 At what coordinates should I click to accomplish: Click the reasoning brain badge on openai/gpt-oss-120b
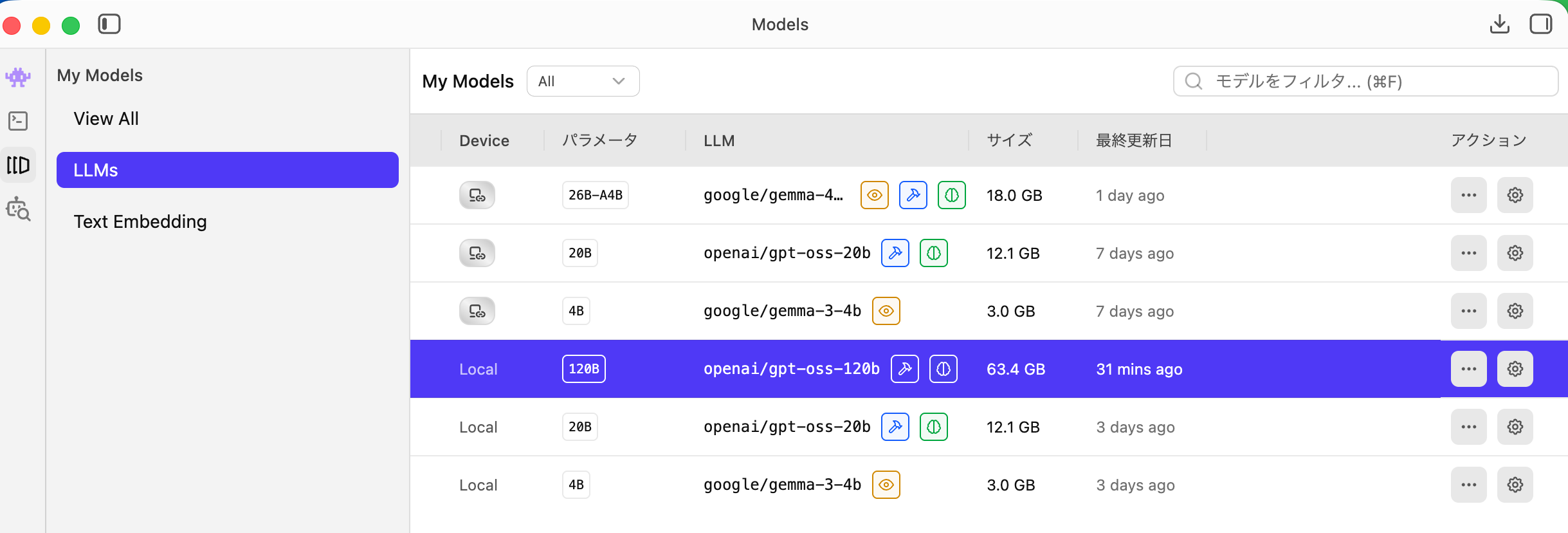click(943, 369)
